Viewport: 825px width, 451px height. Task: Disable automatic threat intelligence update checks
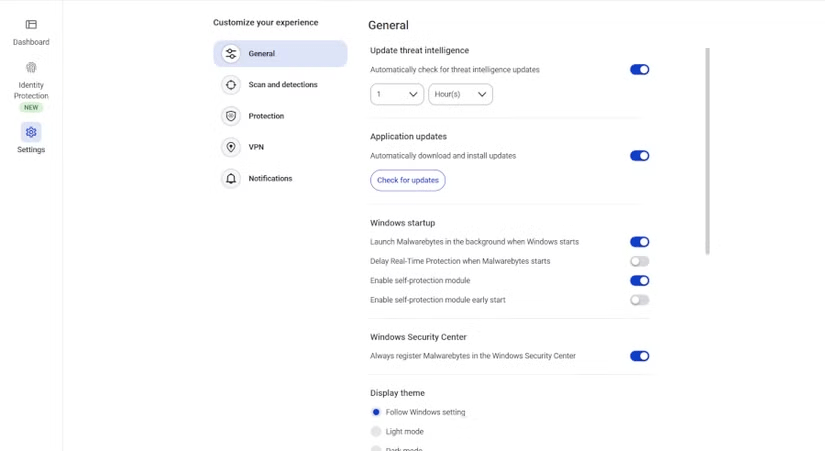click(639, 70)
